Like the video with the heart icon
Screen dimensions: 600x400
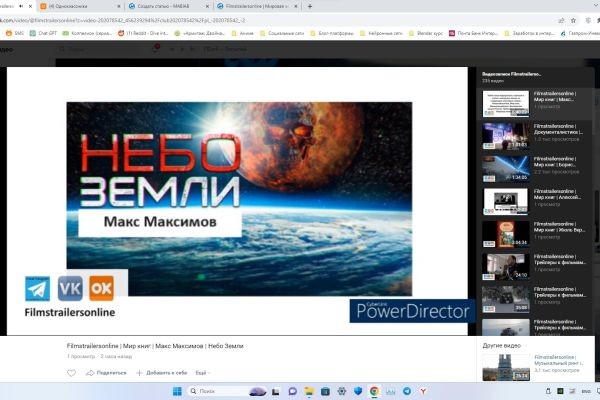[71, 373]
